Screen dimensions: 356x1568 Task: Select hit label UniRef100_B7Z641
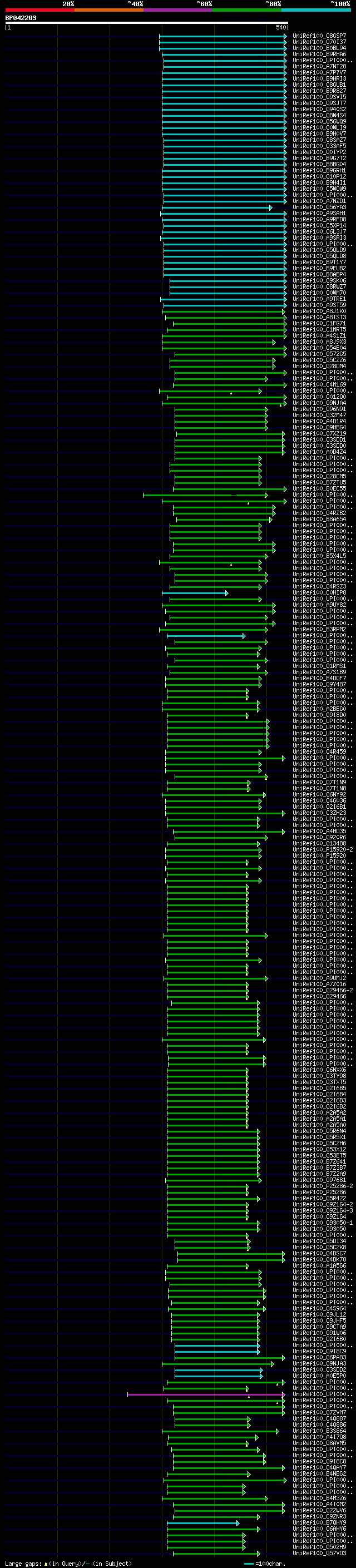(x=319, y=1161)
